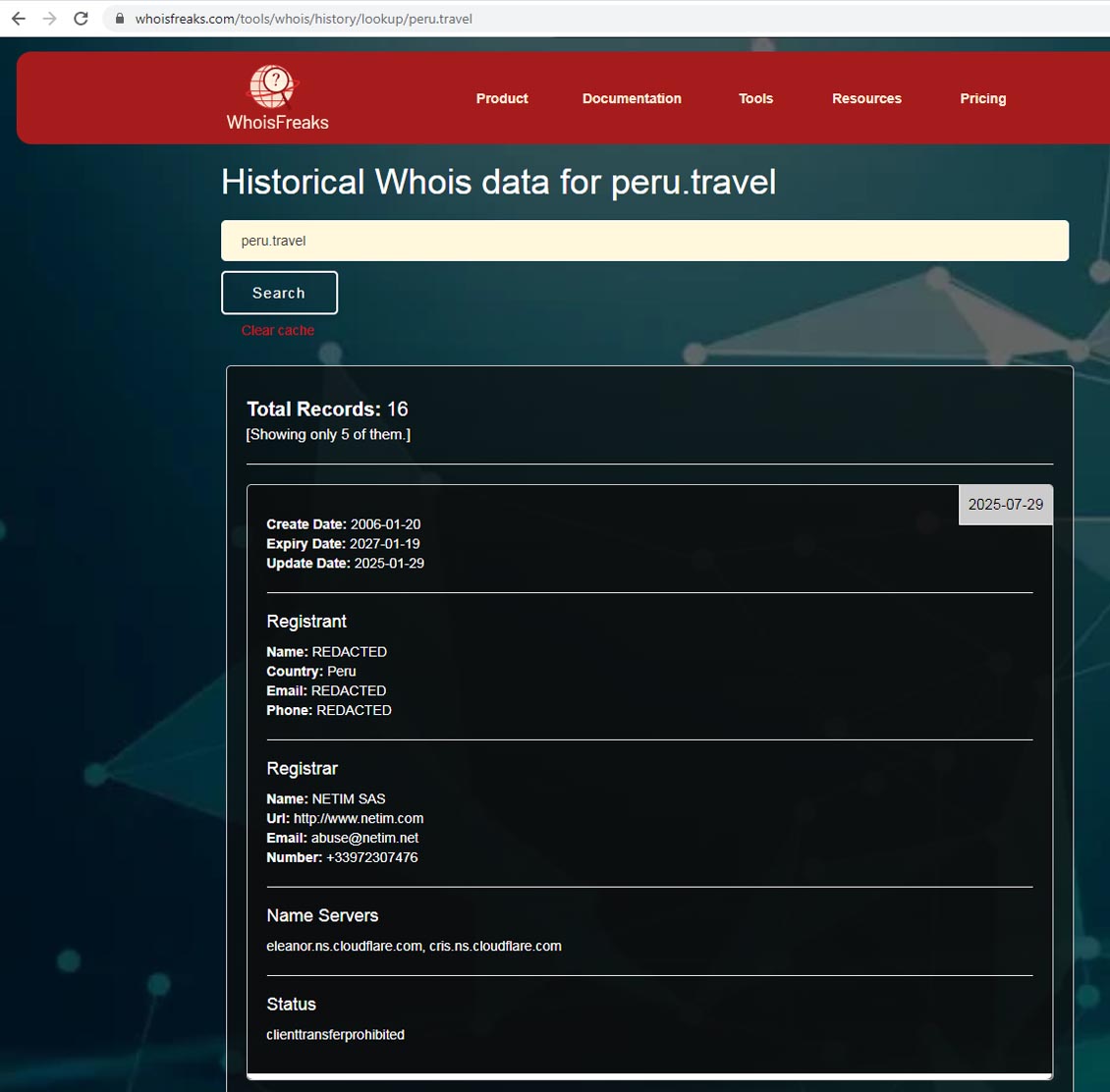Select the Update Date 2025-01-29 value
This screenshot has height=1092, width=1110.
(389, 564)
